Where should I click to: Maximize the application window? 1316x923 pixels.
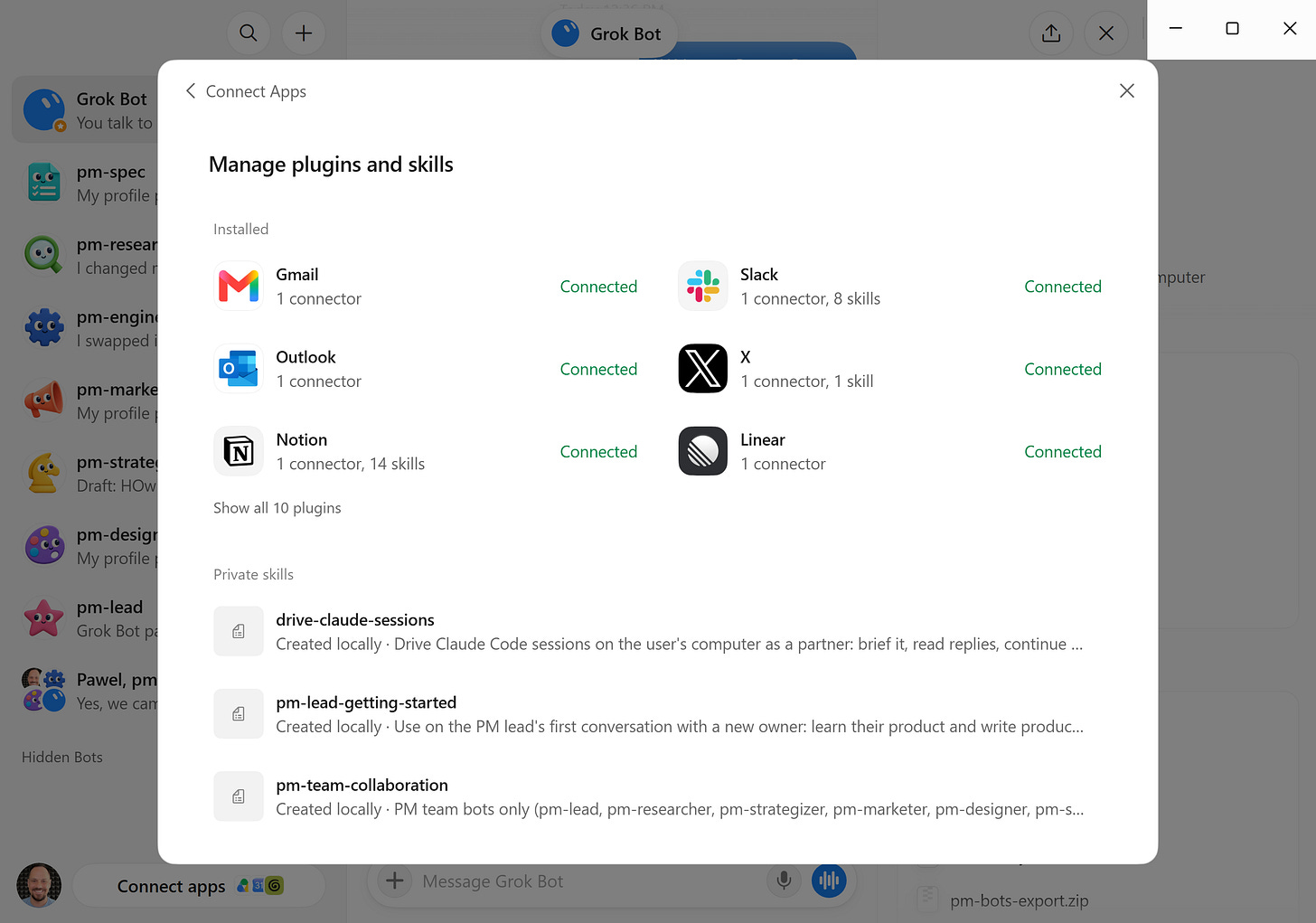[x=1232, y=29]
